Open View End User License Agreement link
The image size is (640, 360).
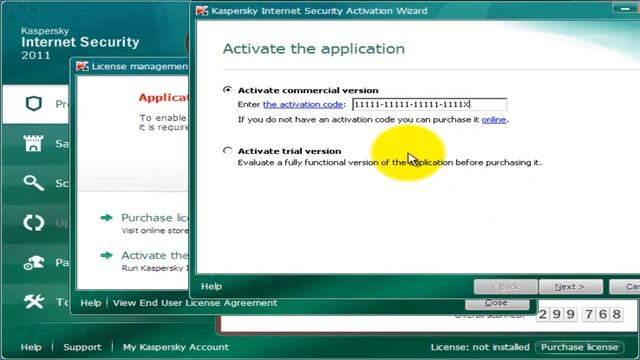195,303
